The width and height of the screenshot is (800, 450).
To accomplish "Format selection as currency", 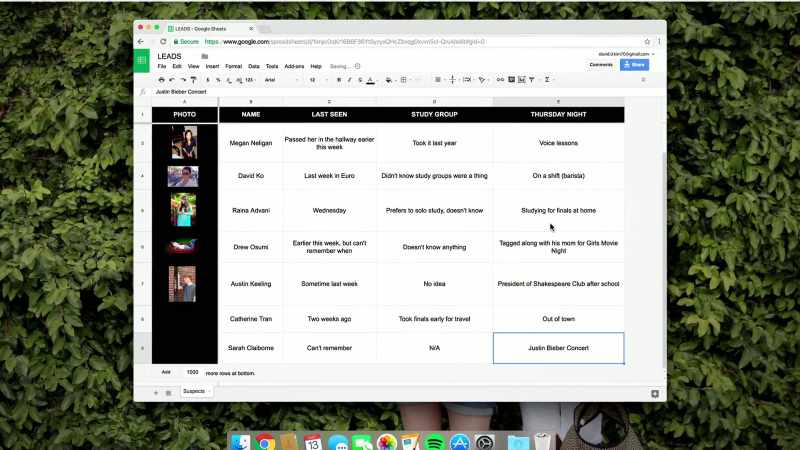I will 208,80.
